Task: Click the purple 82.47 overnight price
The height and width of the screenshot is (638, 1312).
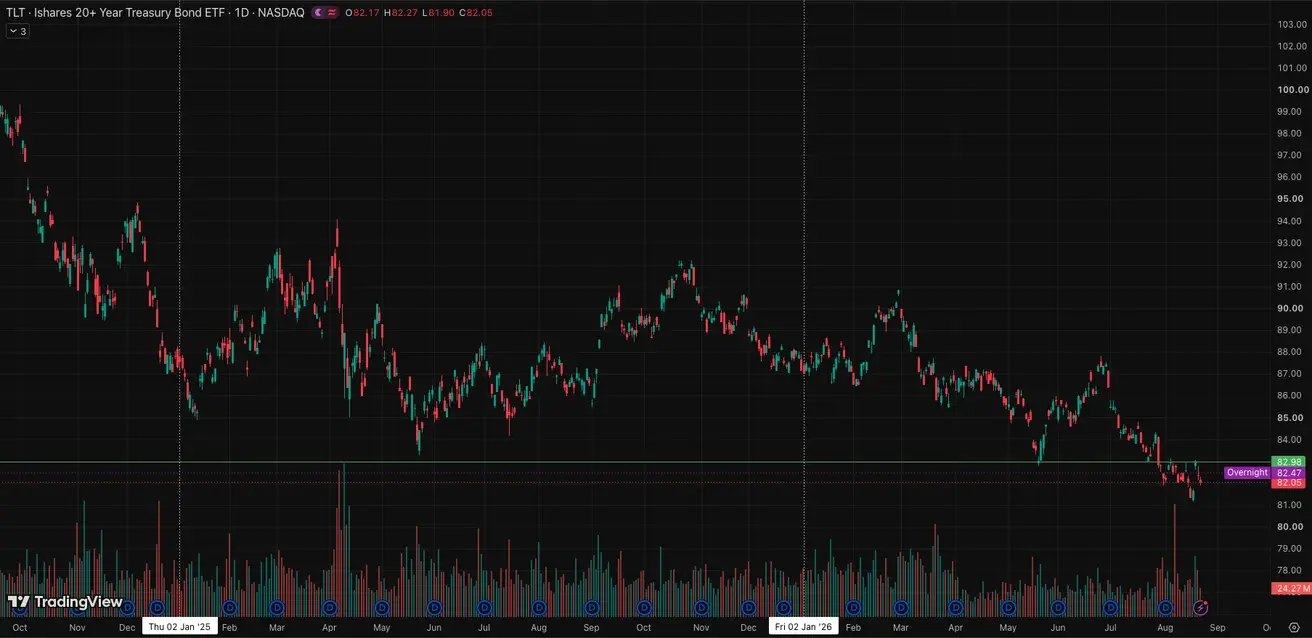Action: (1289, 472)
